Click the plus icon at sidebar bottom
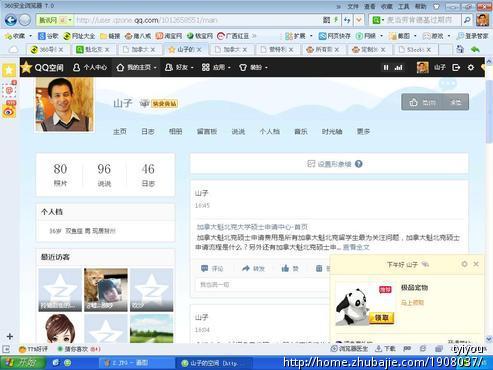Screen dimensions: 493x370 (9, 336)
